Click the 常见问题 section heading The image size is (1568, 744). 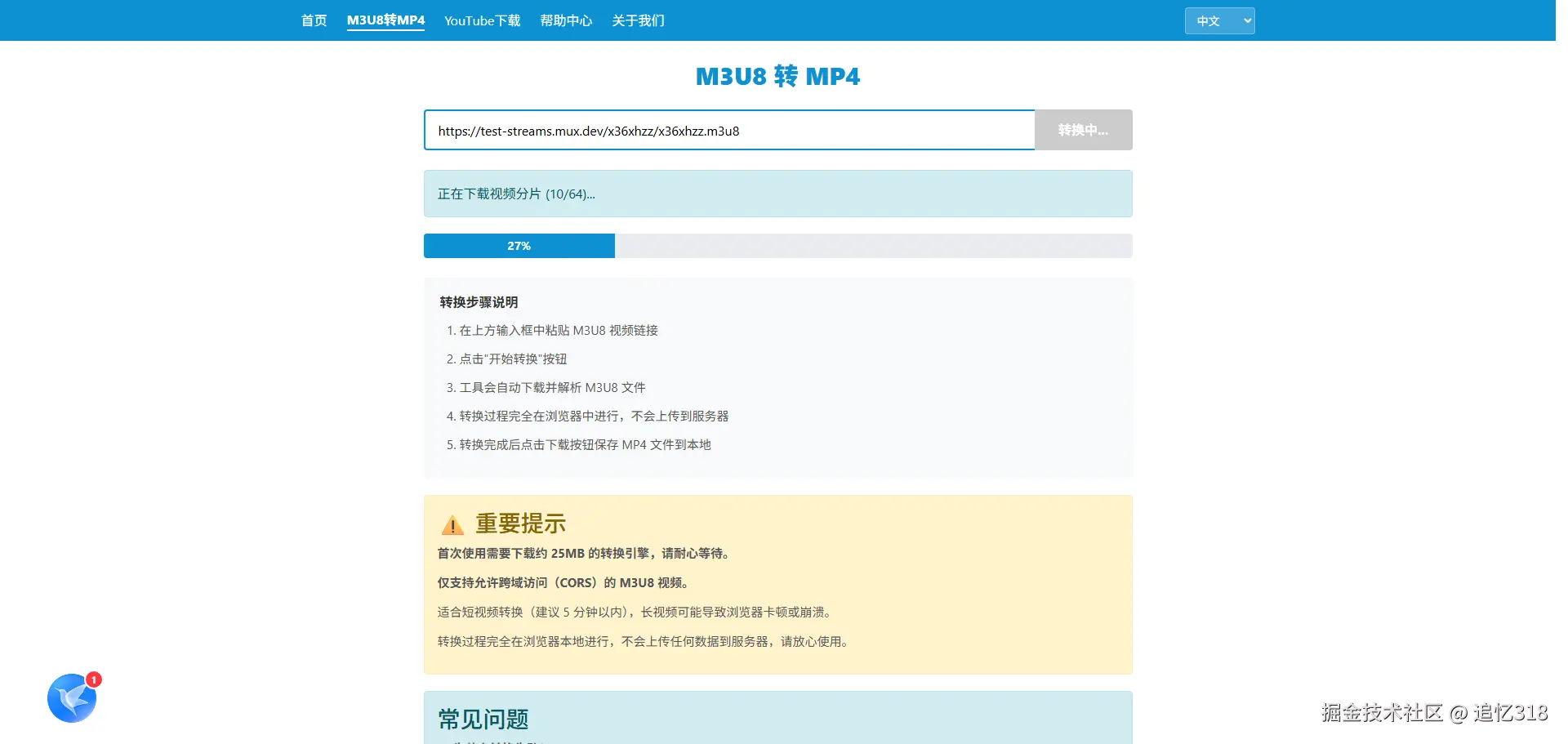(x=482, y=719)
